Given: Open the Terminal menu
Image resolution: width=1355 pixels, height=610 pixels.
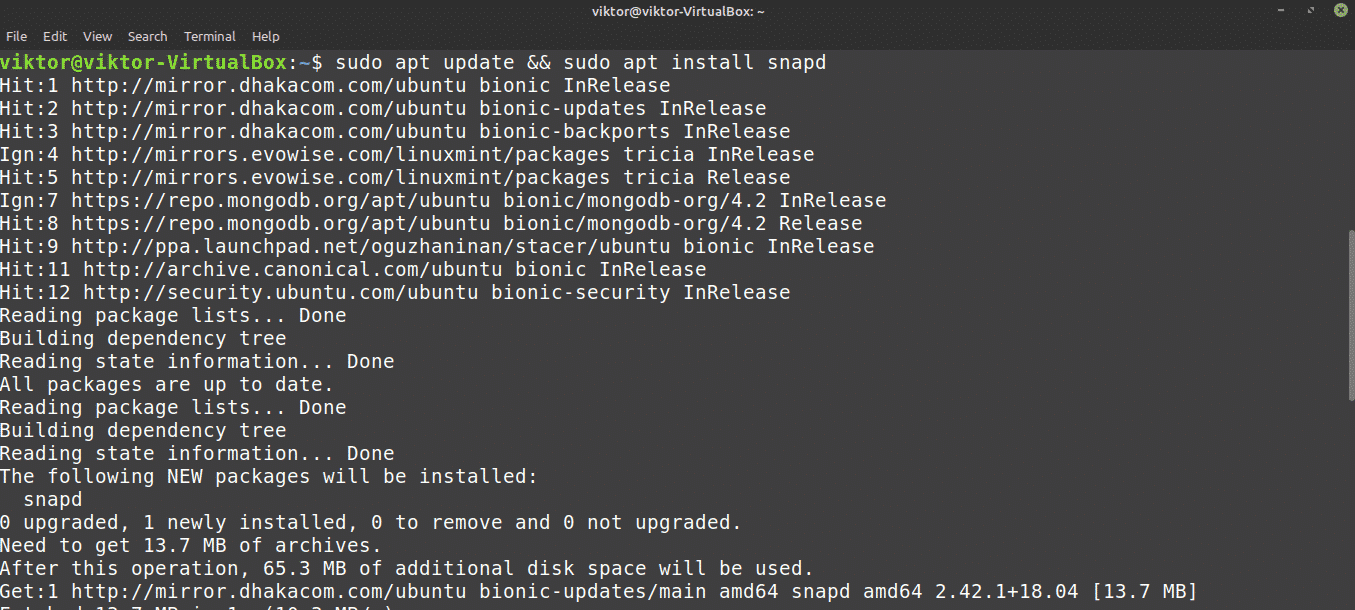Looking at the screenshot, I should pos(210,36).
